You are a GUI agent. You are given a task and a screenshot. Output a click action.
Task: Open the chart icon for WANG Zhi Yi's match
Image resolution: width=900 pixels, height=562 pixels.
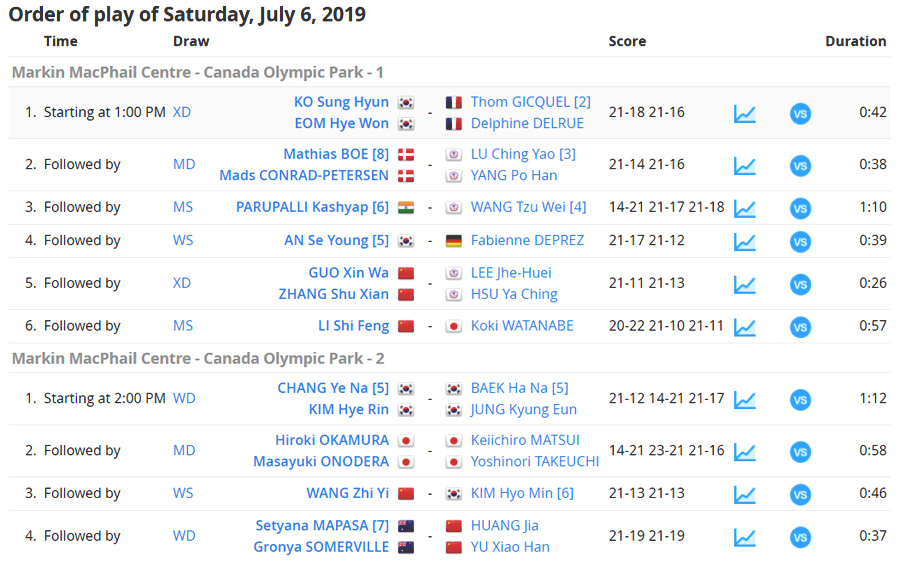(x=744, y=494)
